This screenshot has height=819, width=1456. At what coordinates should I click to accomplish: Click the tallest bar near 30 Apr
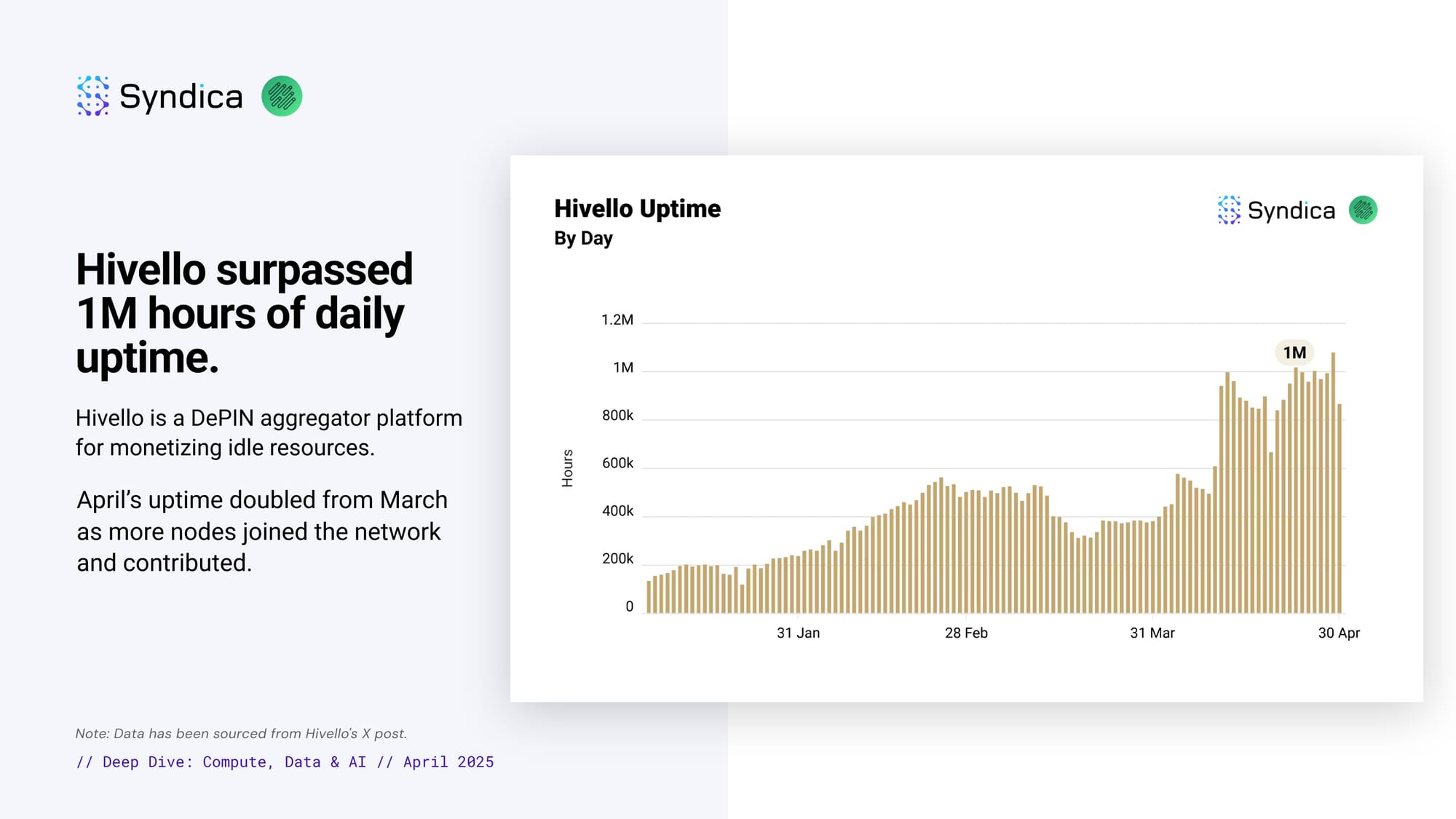pos(1333,480)
